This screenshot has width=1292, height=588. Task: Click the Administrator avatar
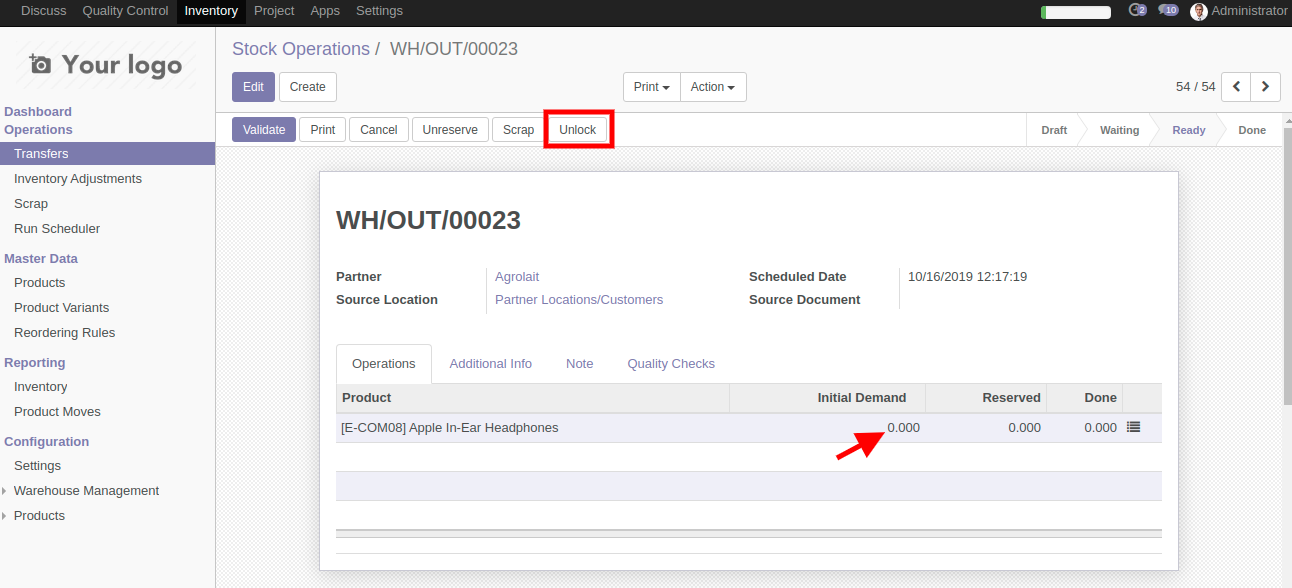[1199, 12]
